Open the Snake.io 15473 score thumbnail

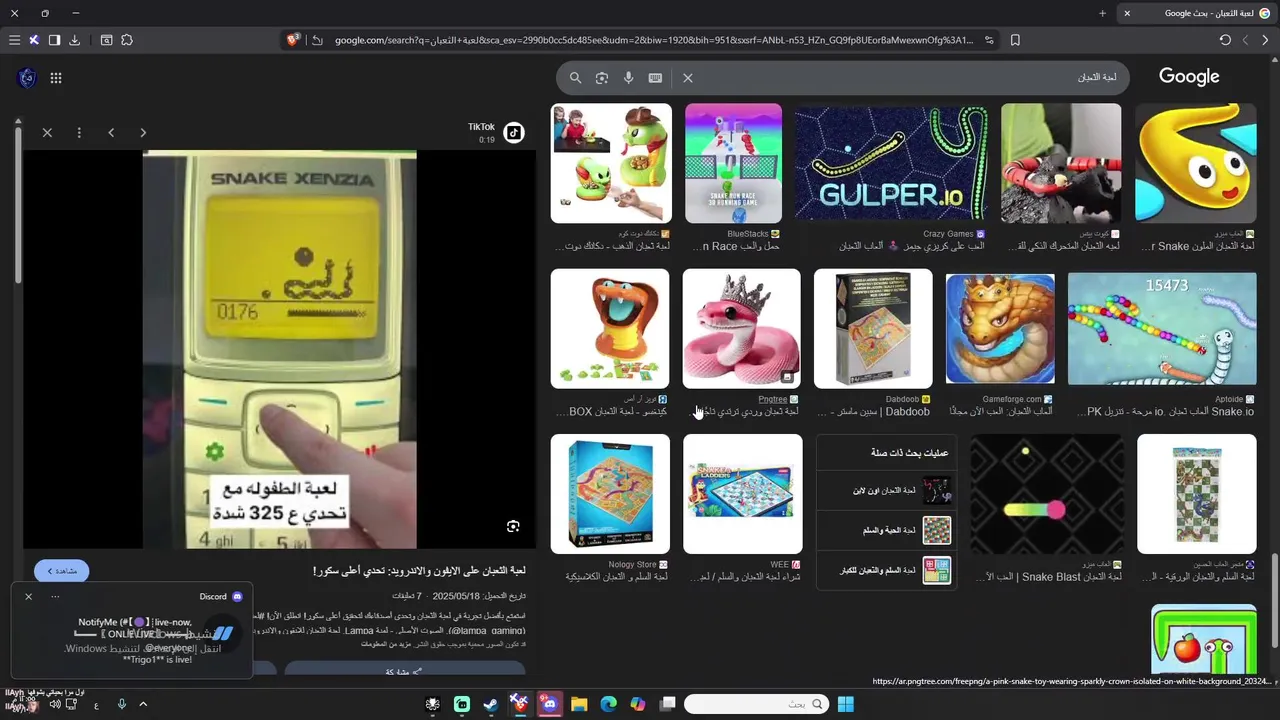(1162, 328)
